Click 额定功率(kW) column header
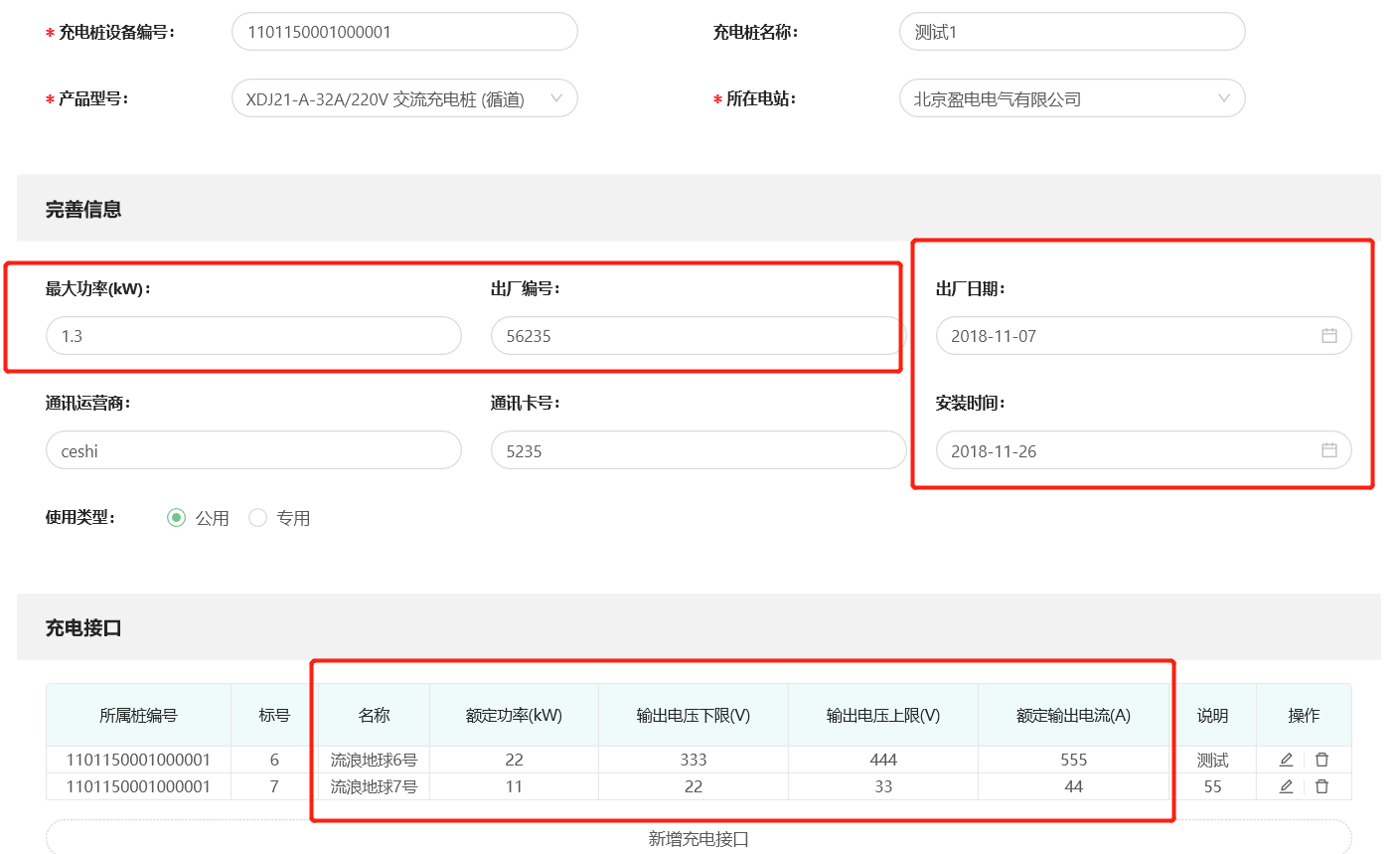1400x854 pixels. 514,715
